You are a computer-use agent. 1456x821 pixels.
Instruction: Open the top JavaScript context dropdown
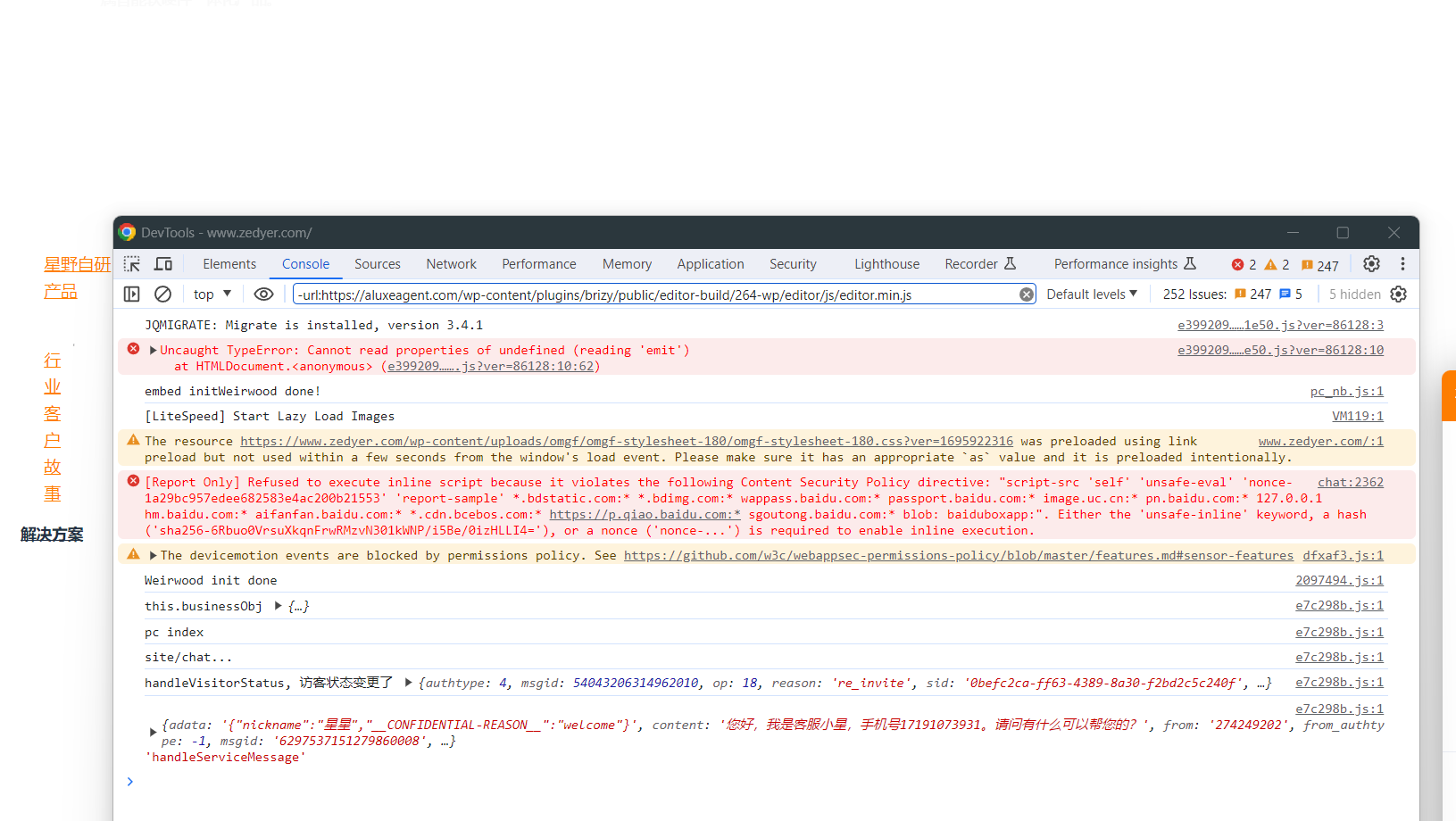212,294
